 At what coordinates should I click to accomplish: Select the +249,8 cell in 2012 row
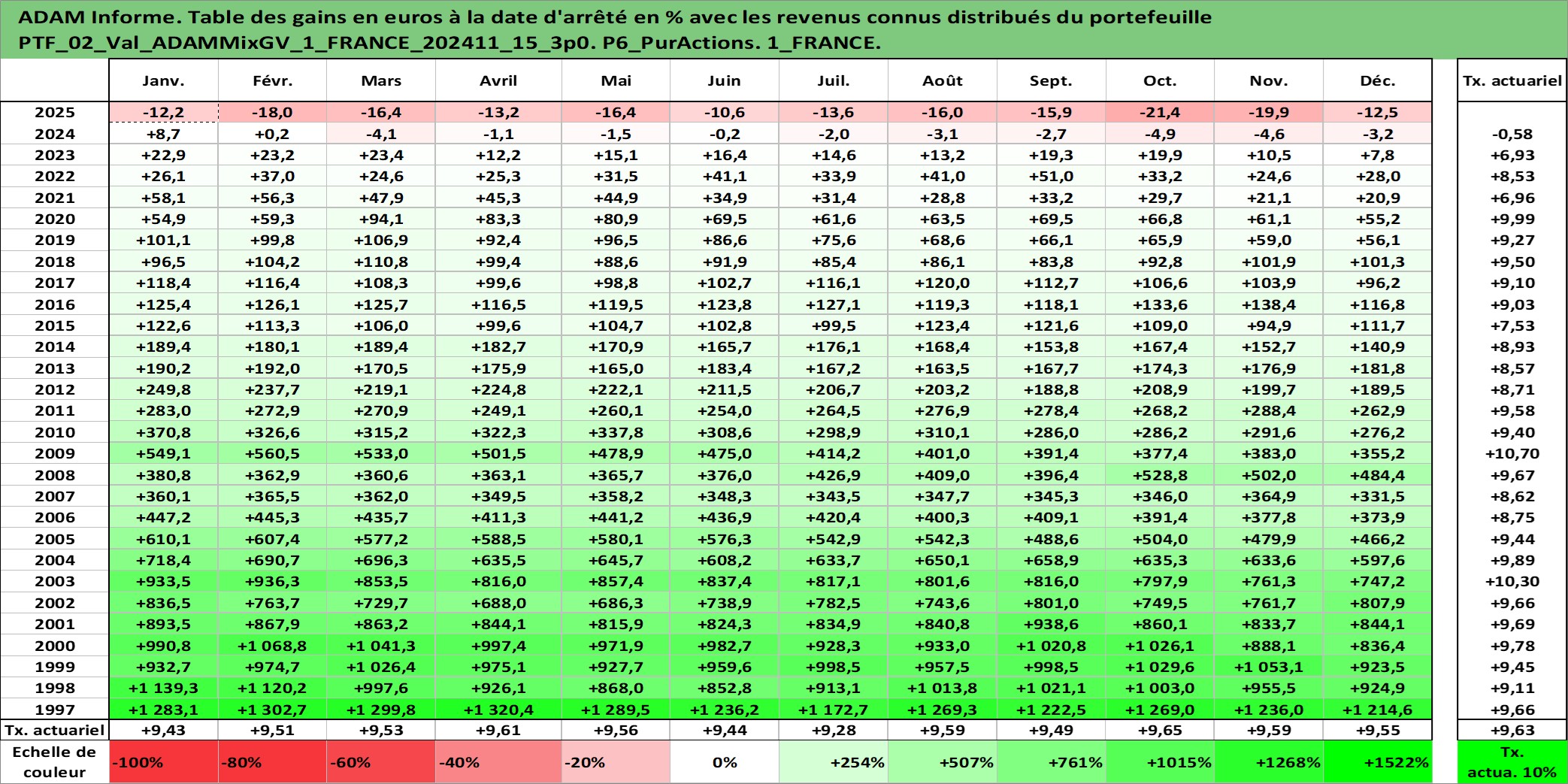tap(164, 389)
